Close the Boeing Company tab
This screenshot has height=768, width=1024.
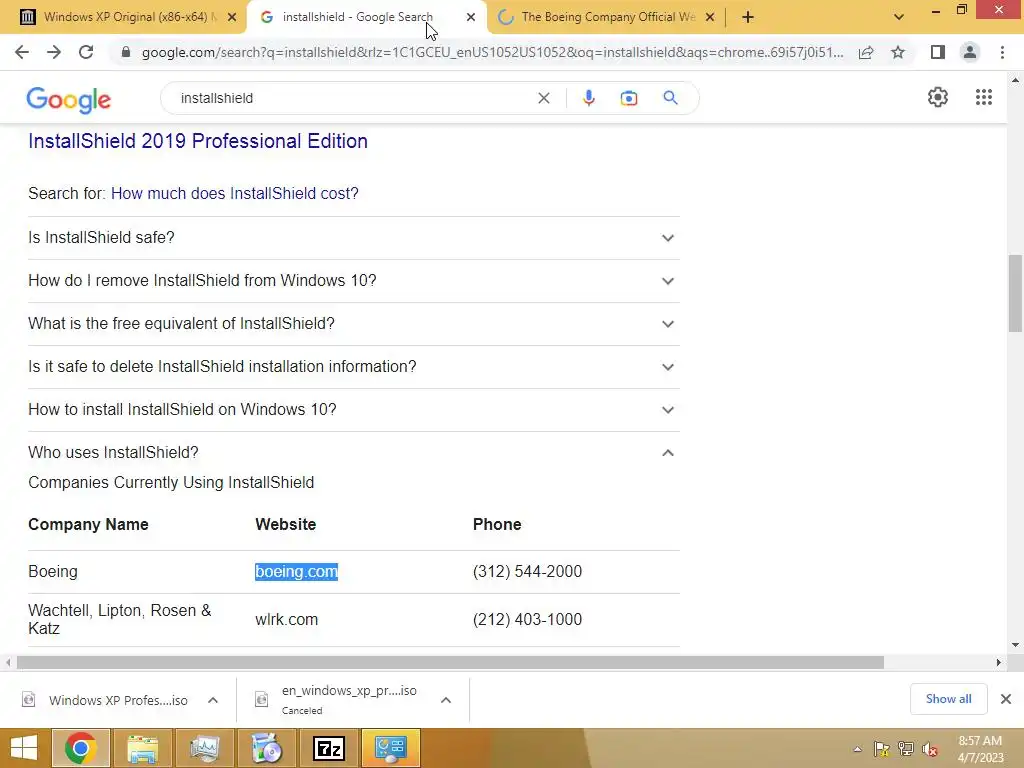(710, 17)
